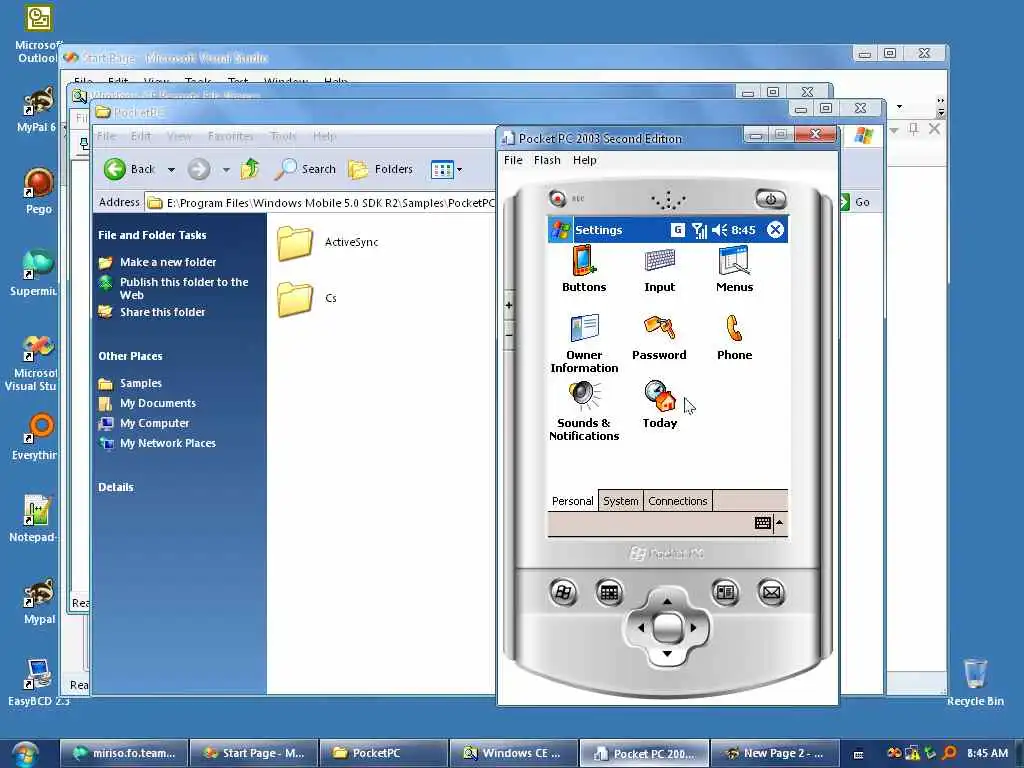Click the emulator record button

coord(557,198)
